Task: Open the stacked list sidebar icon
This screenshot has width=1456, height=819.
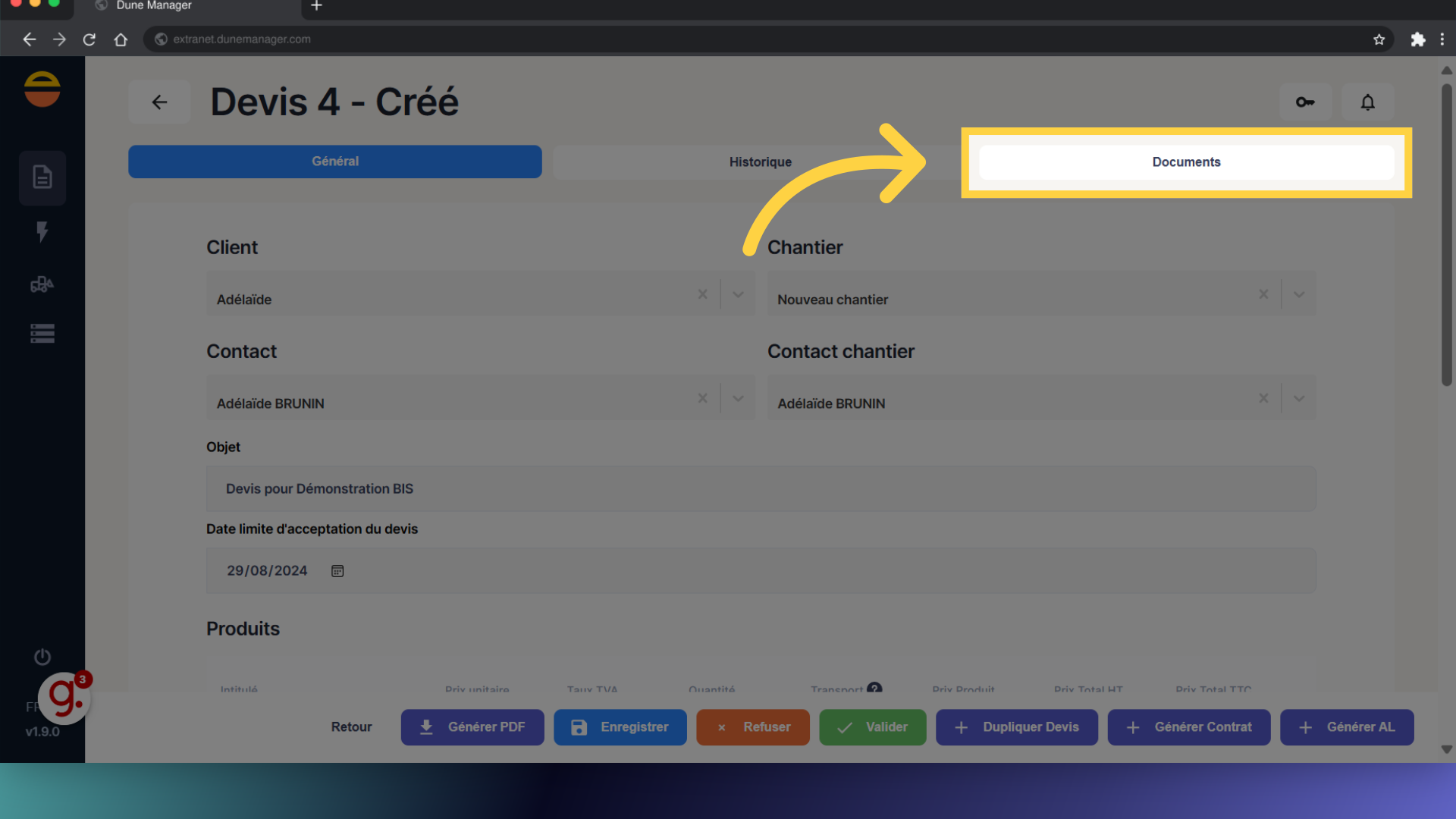Action: (x=42, y=334)
